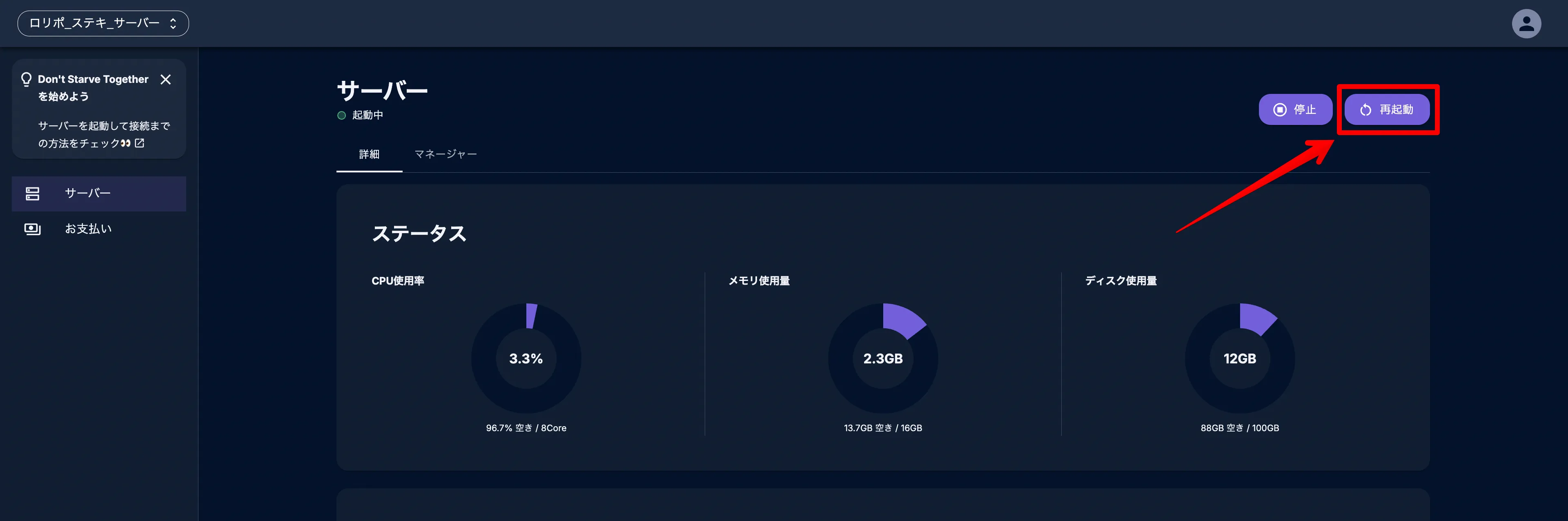
Task: Close the Don't Starve Together tip card
Action: click(165, 80)
